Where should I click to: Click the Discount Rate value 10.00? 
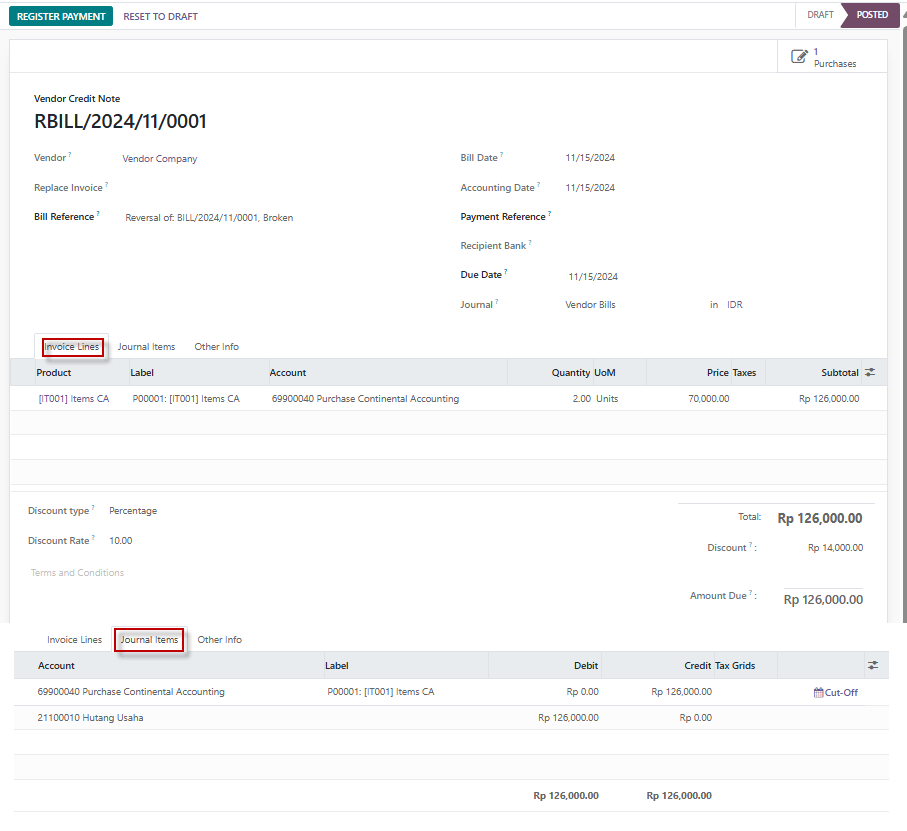(x=120, y=541)
